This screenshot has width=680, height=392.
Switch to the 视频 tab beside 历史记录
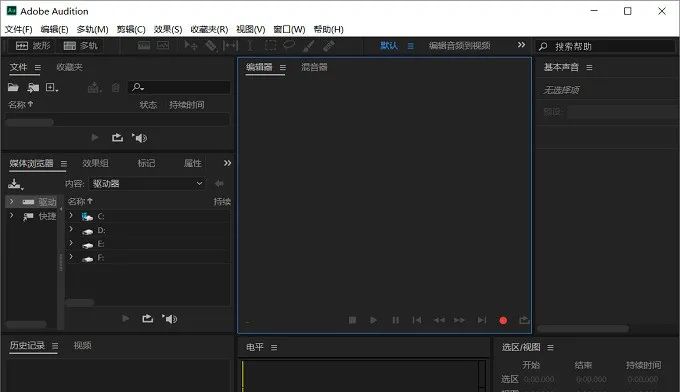[x=82, y=345]
